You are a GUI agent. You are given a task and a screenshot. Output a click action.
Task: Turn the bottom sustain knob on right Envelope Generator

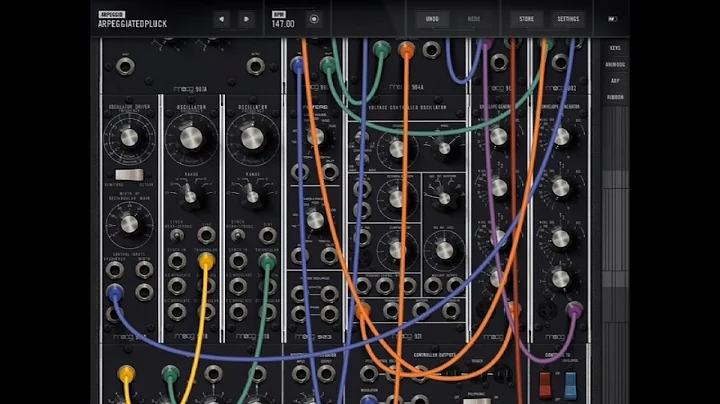[561, 279]
